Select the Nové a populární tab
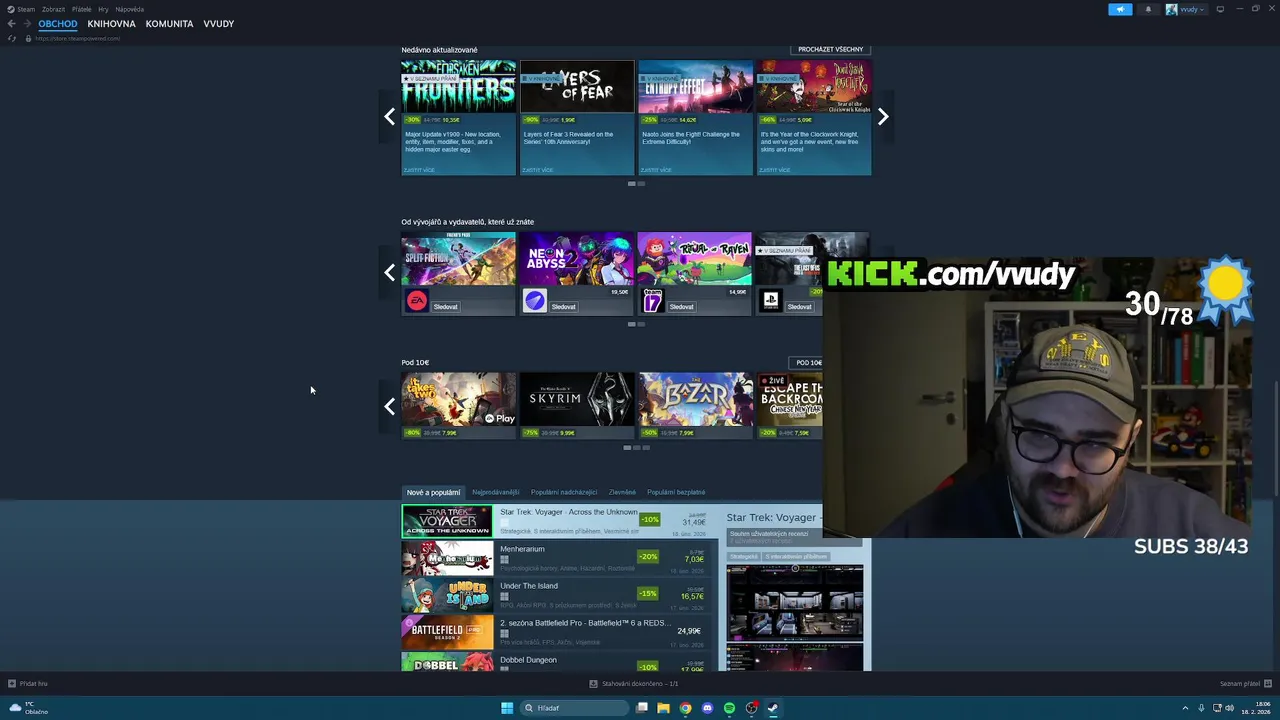1280x720 pixels. pyautogui.click(x=433, y=492)
